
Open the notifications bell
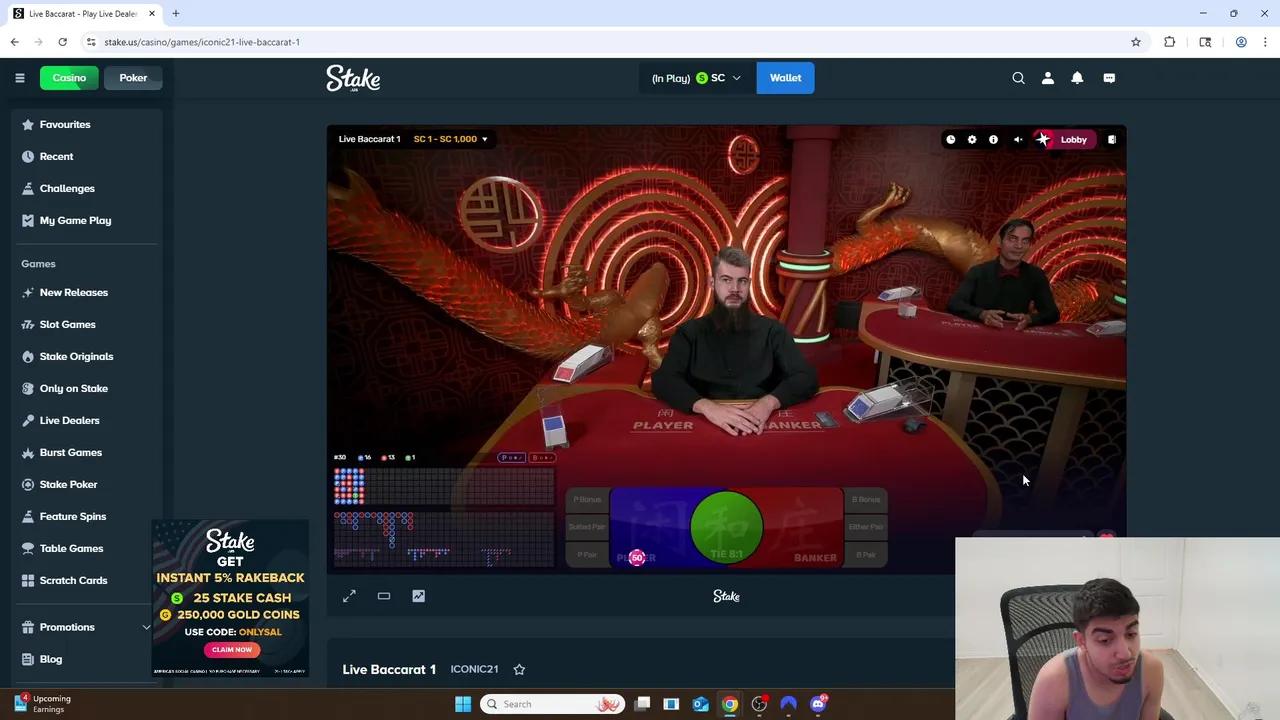coord(1077,78)
